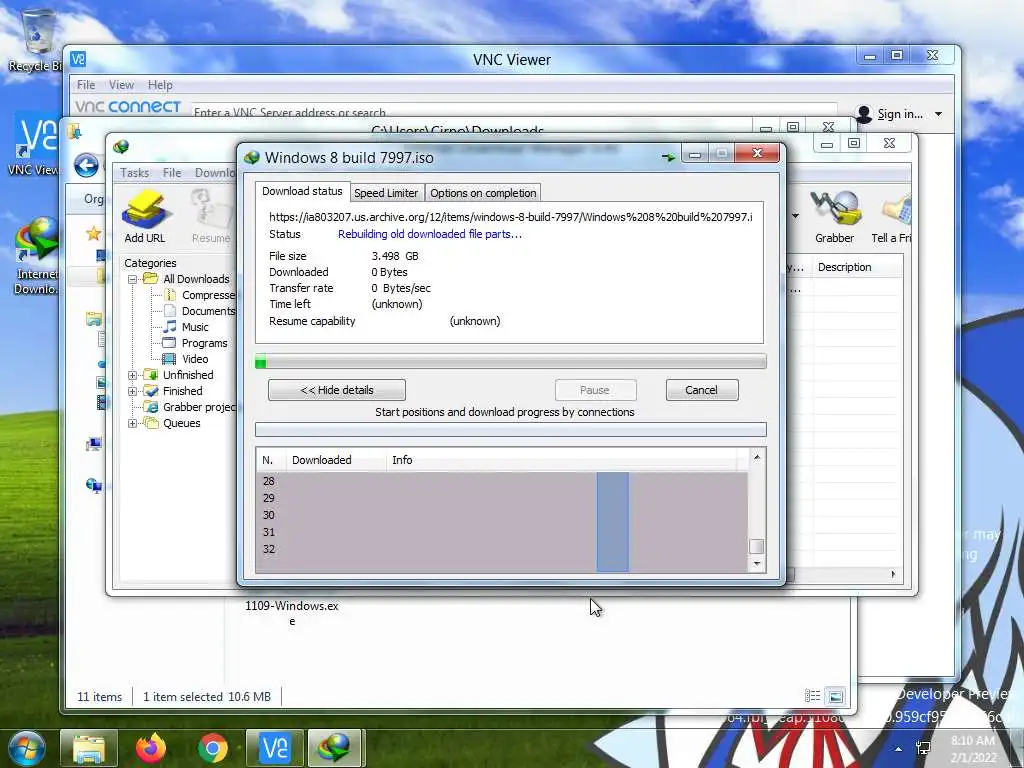Open View menu in VNC Viewer

pyautogui.click(x=121, y=85)
